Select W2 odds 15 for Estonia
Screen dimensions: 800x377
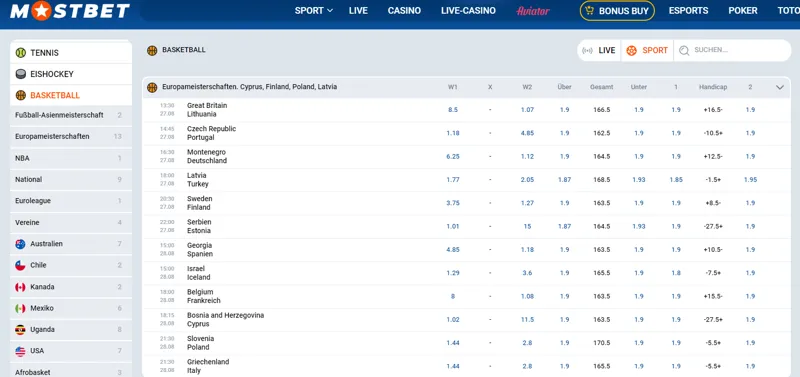(x=528, y=227)
